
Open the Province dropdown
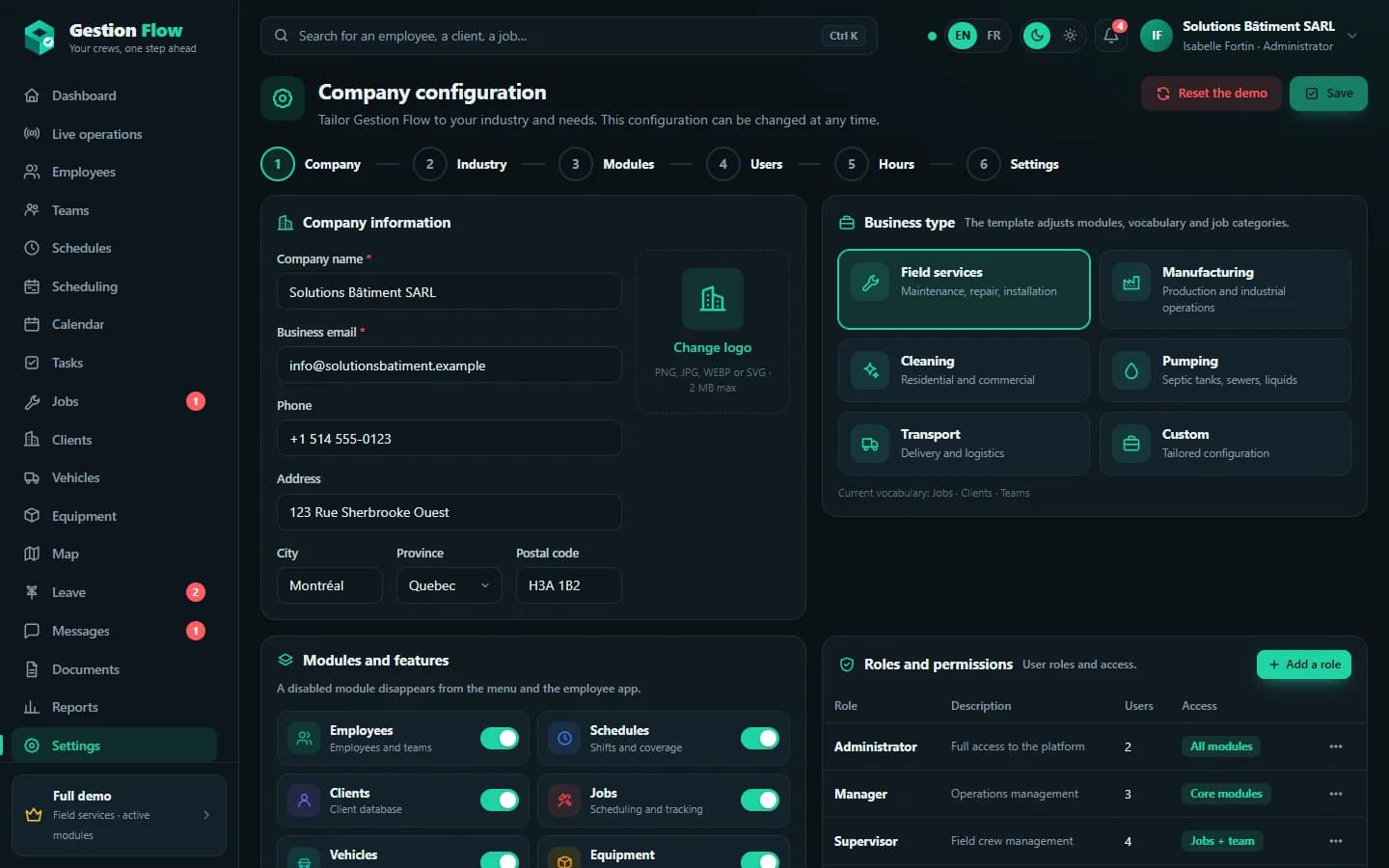(x=449, y=585)
